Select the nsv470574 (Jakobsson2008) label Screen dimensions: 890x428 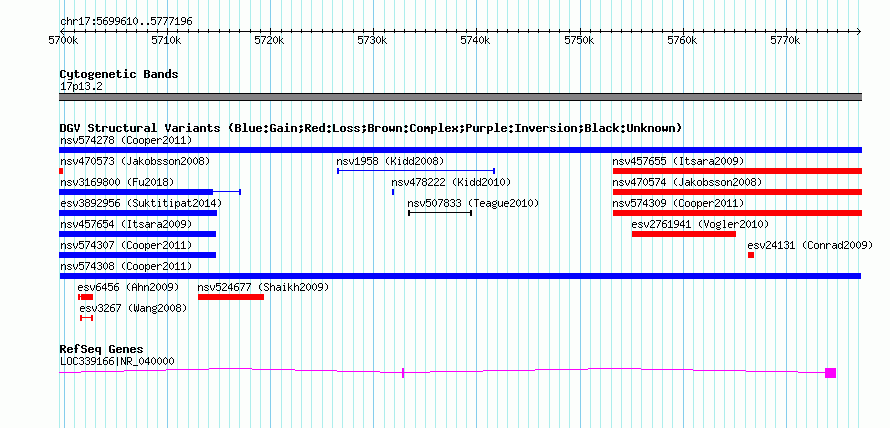[687, 182]
